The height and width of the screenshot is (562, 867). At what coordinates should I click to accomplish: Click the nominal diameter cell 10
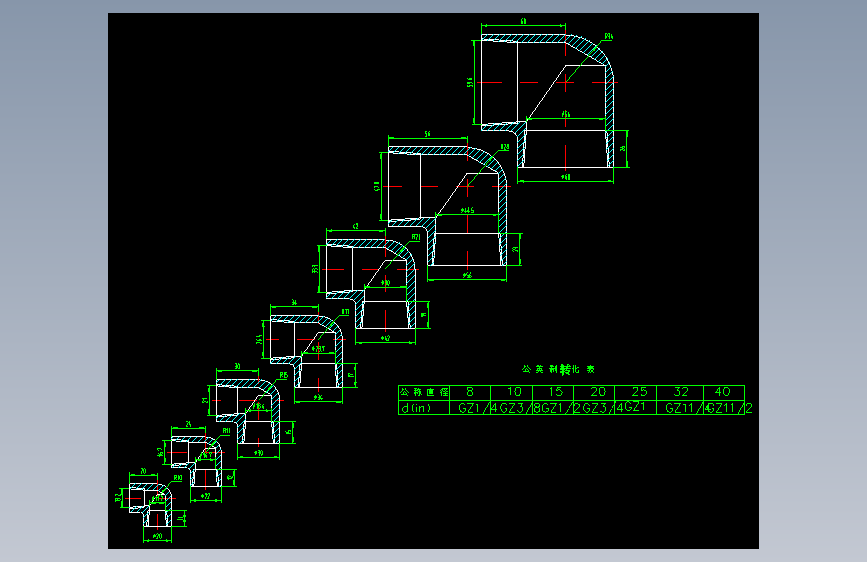pos(511,392)
